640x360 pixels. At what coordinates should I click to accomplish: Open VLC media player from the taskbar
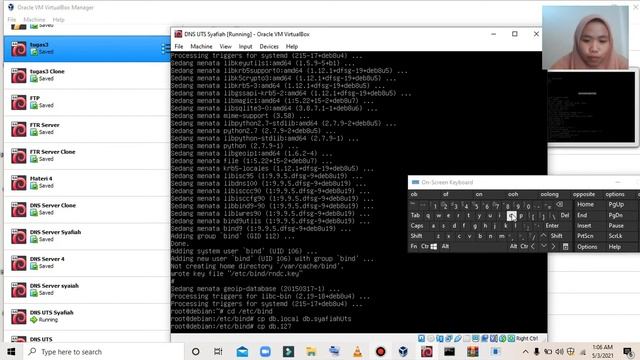point(358,351)
